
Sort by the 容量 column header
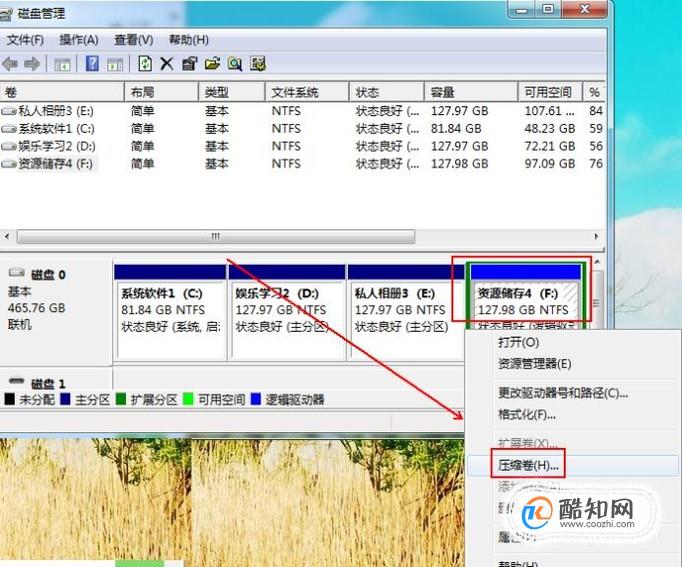coord(471,92)
